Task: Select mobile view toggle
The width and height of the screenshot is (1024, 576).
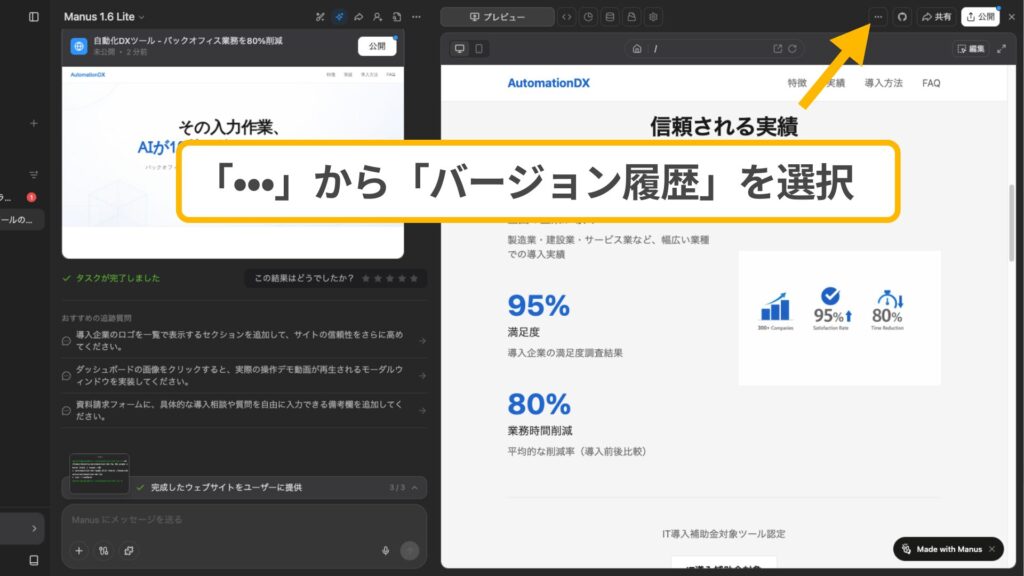Action: click(x=479, y=49)
